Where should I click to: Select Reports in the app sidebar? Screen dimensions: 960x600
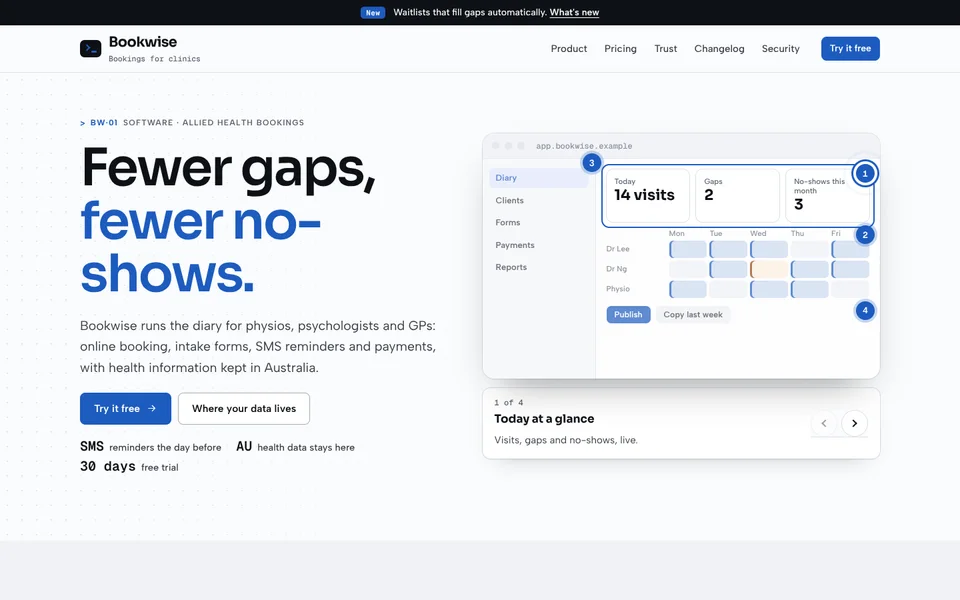coord(539,267)
